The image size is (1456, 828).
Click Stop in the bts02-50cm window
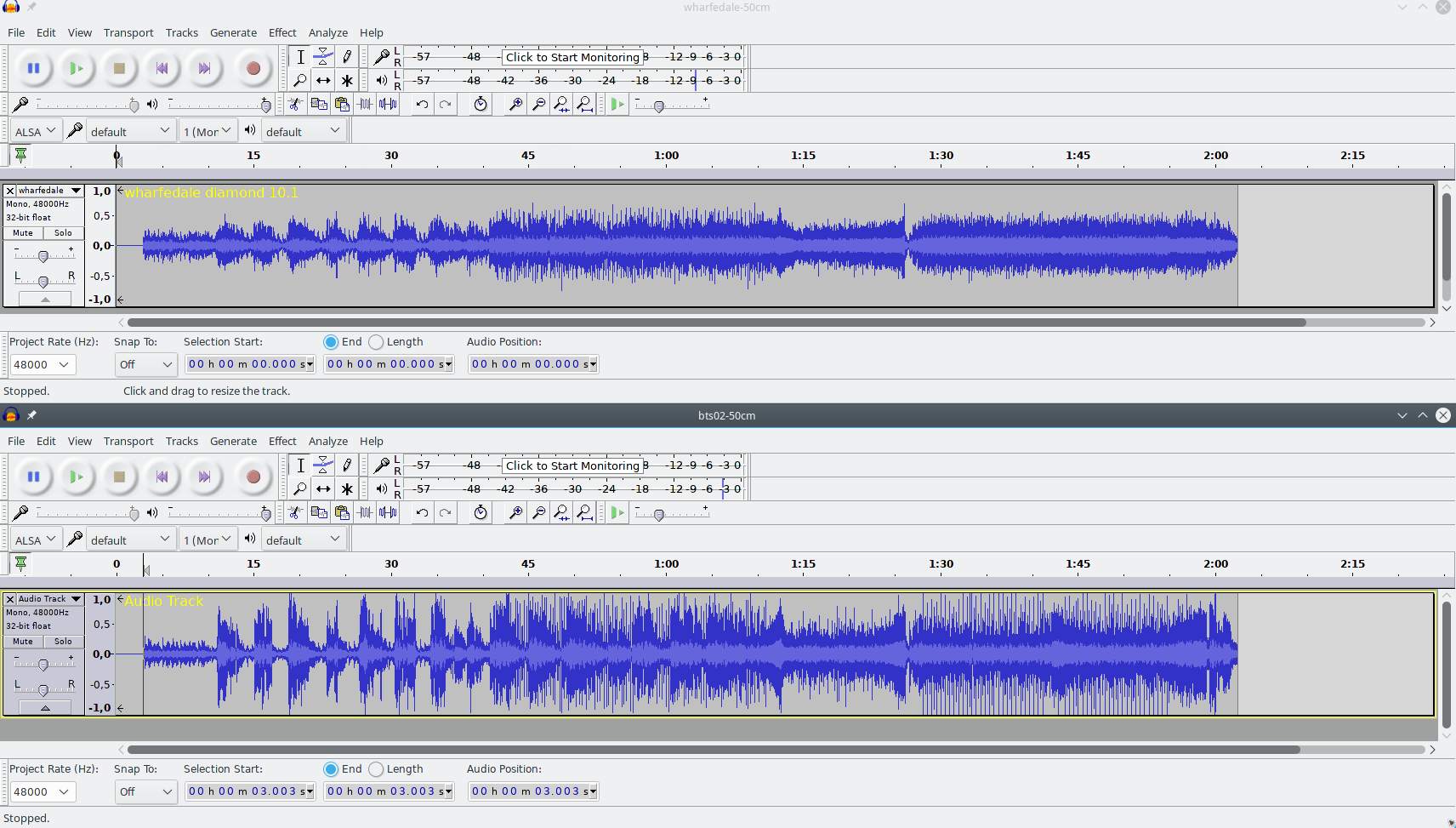pos(119,477)
